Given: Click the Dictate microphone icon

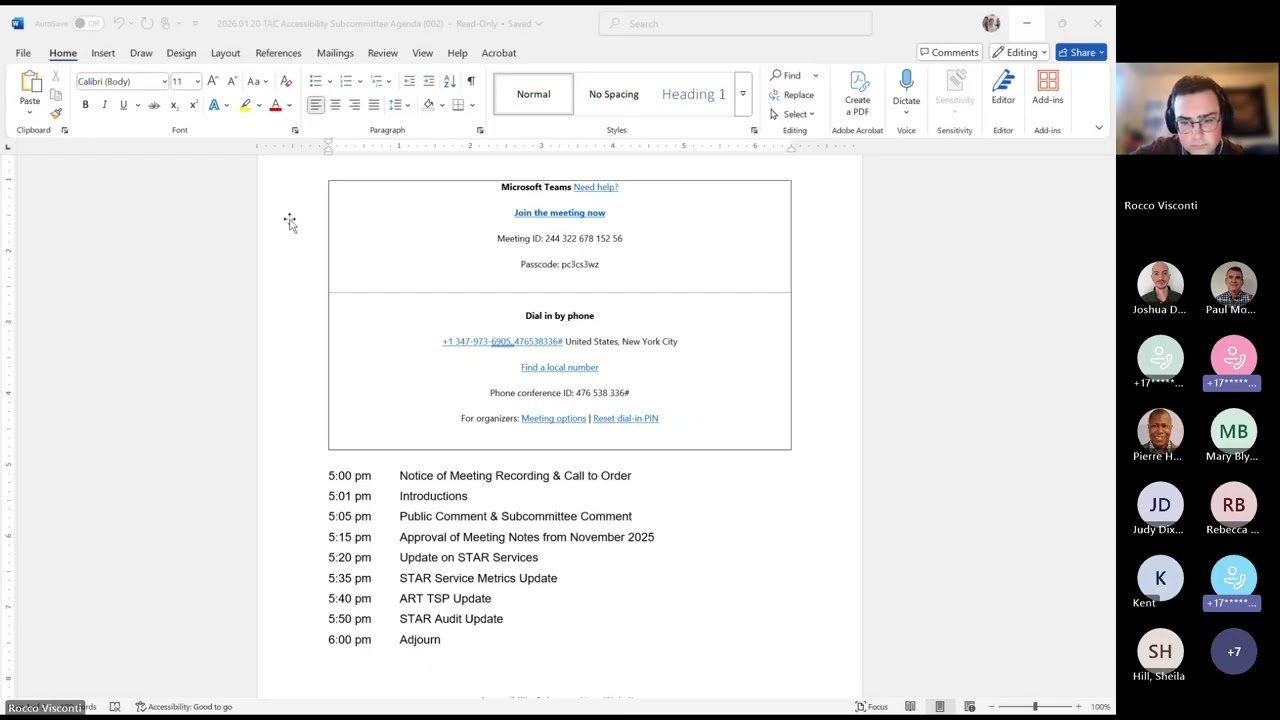Looking at the screenshot, I should pos(906,82).
